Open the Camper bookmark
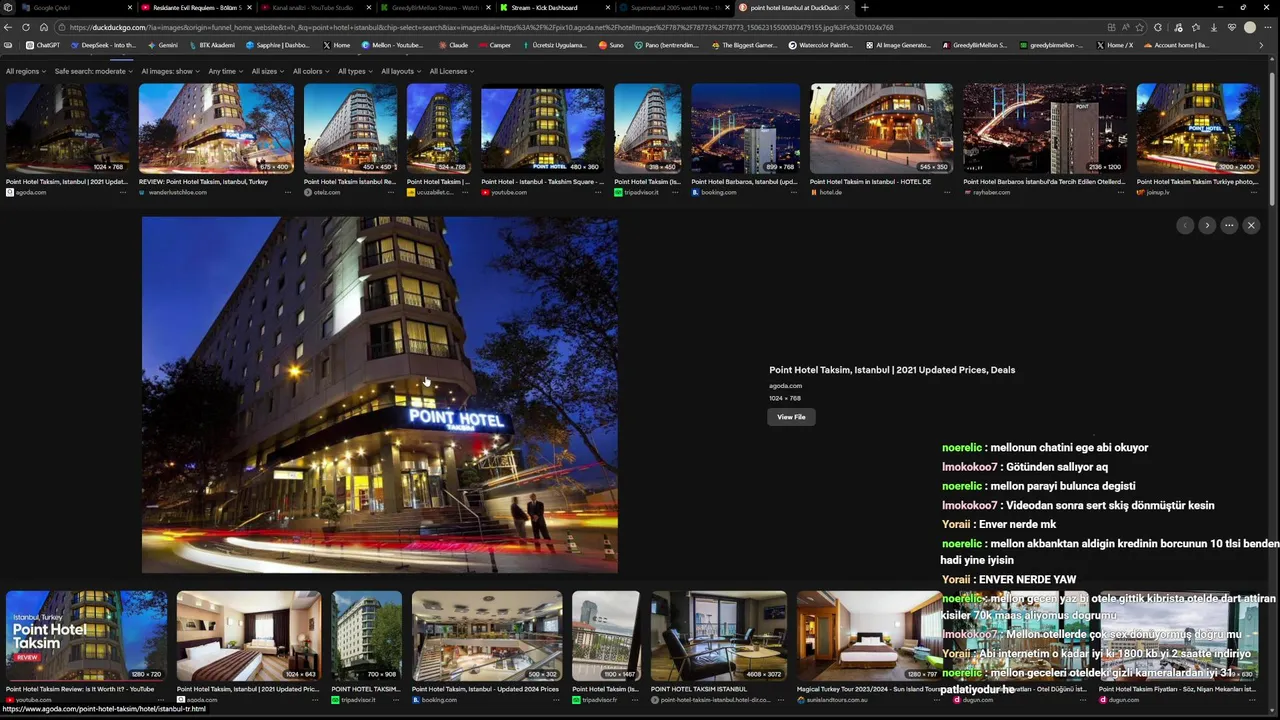The width and height of the screenshot is (1280, 720). tap(495, 45)
